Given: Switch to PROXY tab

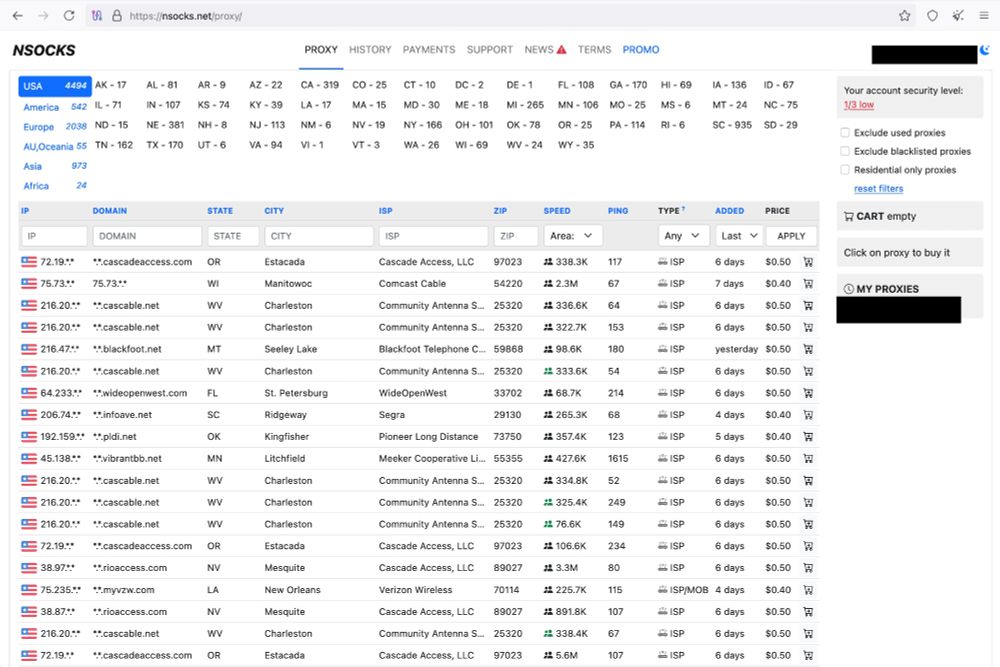Looking at the screenshot, I should pyautogui.click(x=321, y=50).
